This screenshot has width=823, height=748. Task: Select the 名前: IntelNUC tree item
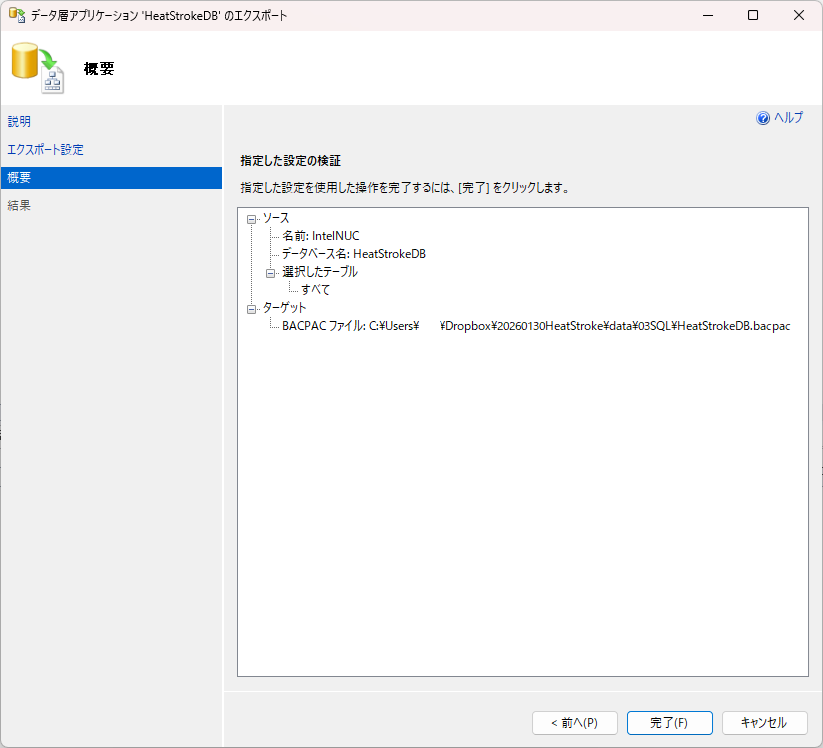[320, 236]
